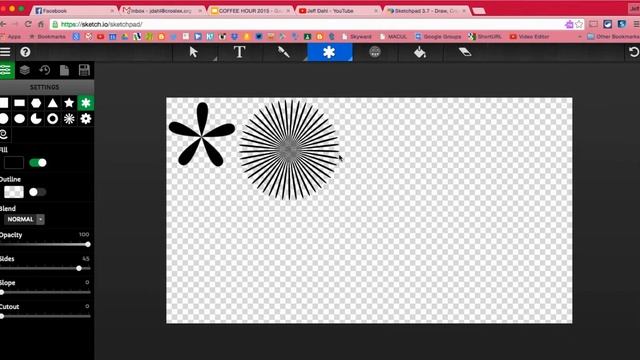
Task: Turn on the Outline toggle
Action: coord(38,192)
